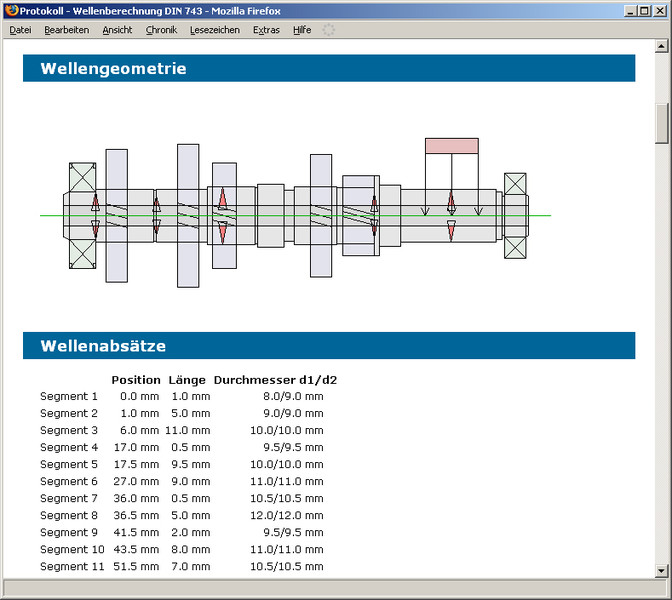Click the right bearing symbol on the shaft
Viewport: 672px width, 600px height.
[515, 216]
